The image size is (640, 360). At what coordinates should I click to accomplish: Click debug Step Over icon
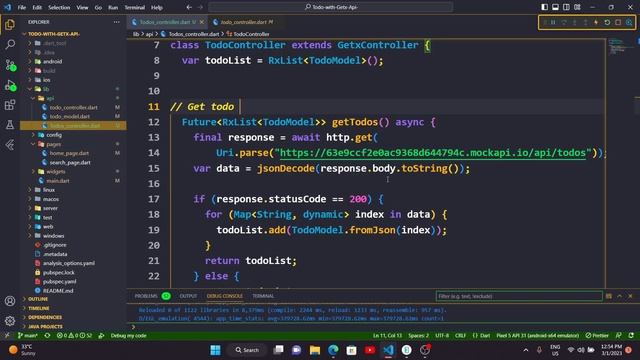point(564,22)
